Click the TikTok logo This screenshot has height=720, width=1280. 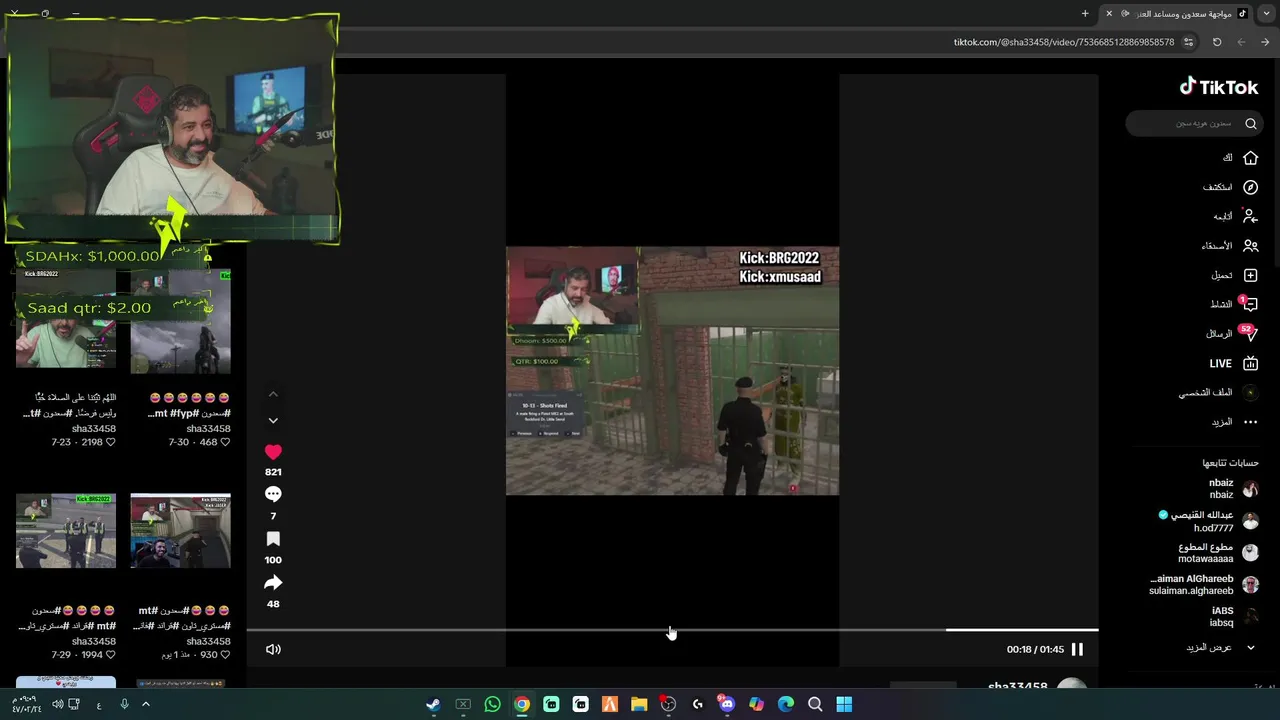coord(1219,87)
